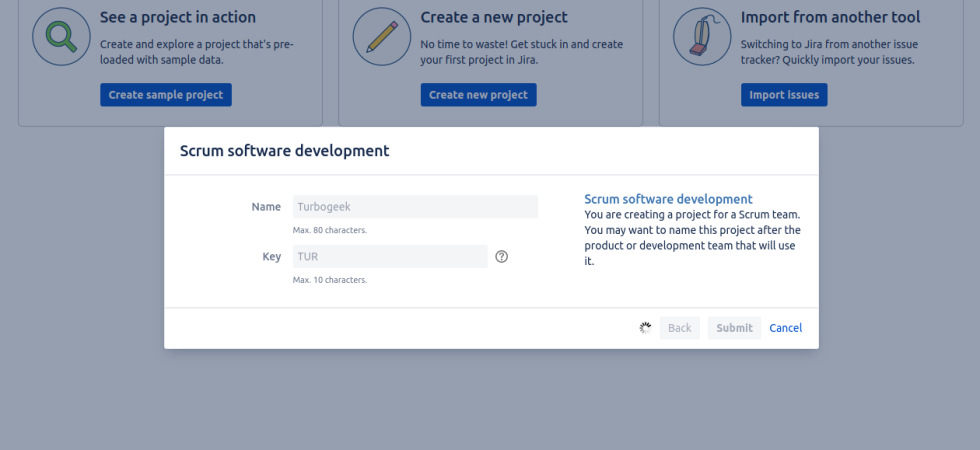Click the Key field containing TUR
The image size is (980, 450).
(x=390, y=256)
